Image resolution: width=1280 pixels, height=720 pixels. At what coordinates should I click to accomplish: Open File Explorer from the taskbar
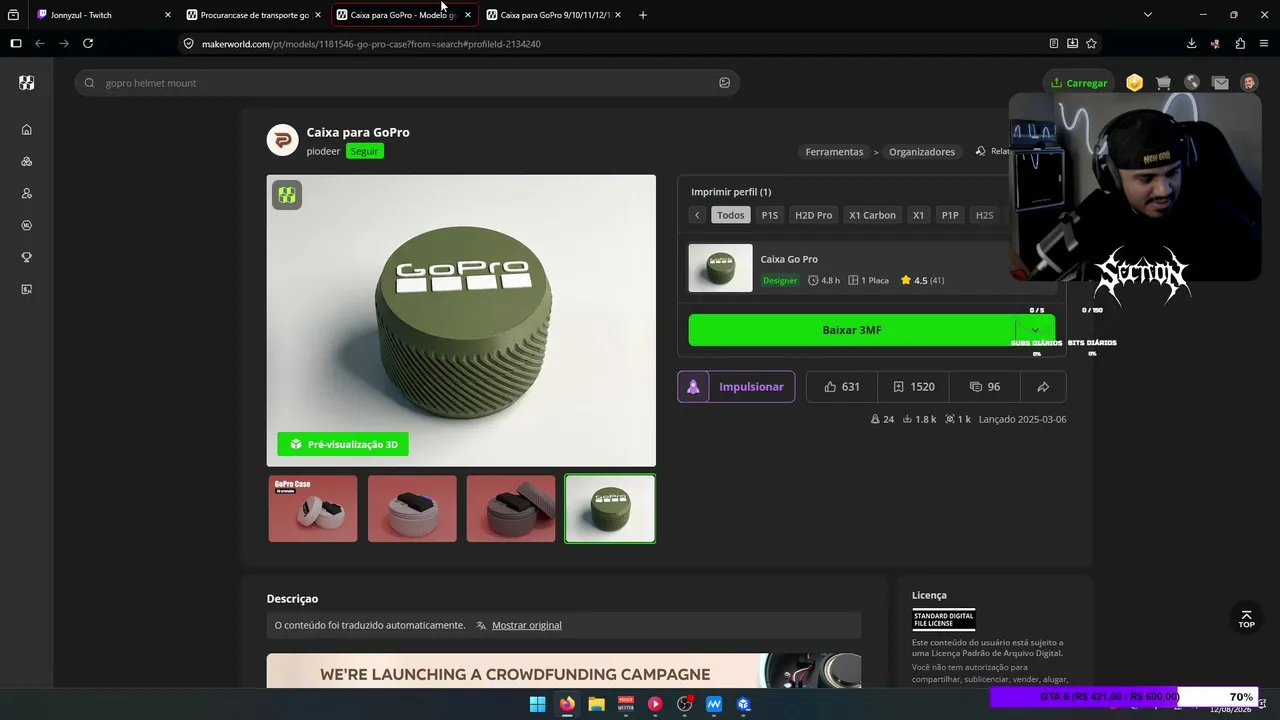596,704
